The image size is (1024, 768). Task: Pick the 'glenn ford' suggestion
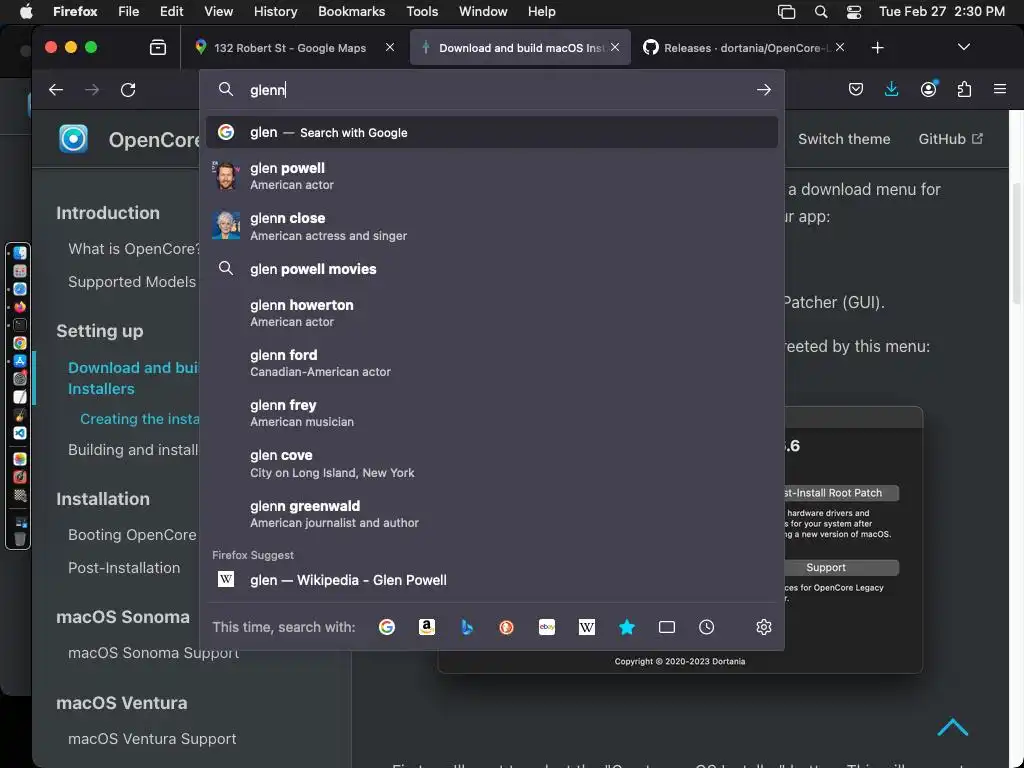coord(492,362)
